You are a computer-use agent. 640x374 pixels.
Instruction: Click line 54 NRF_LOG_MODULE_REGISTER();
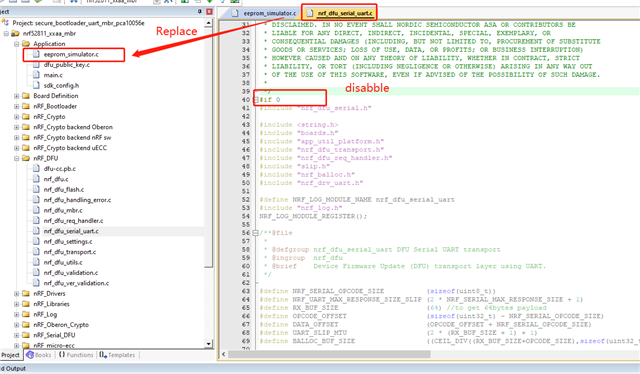coord(313,216)
